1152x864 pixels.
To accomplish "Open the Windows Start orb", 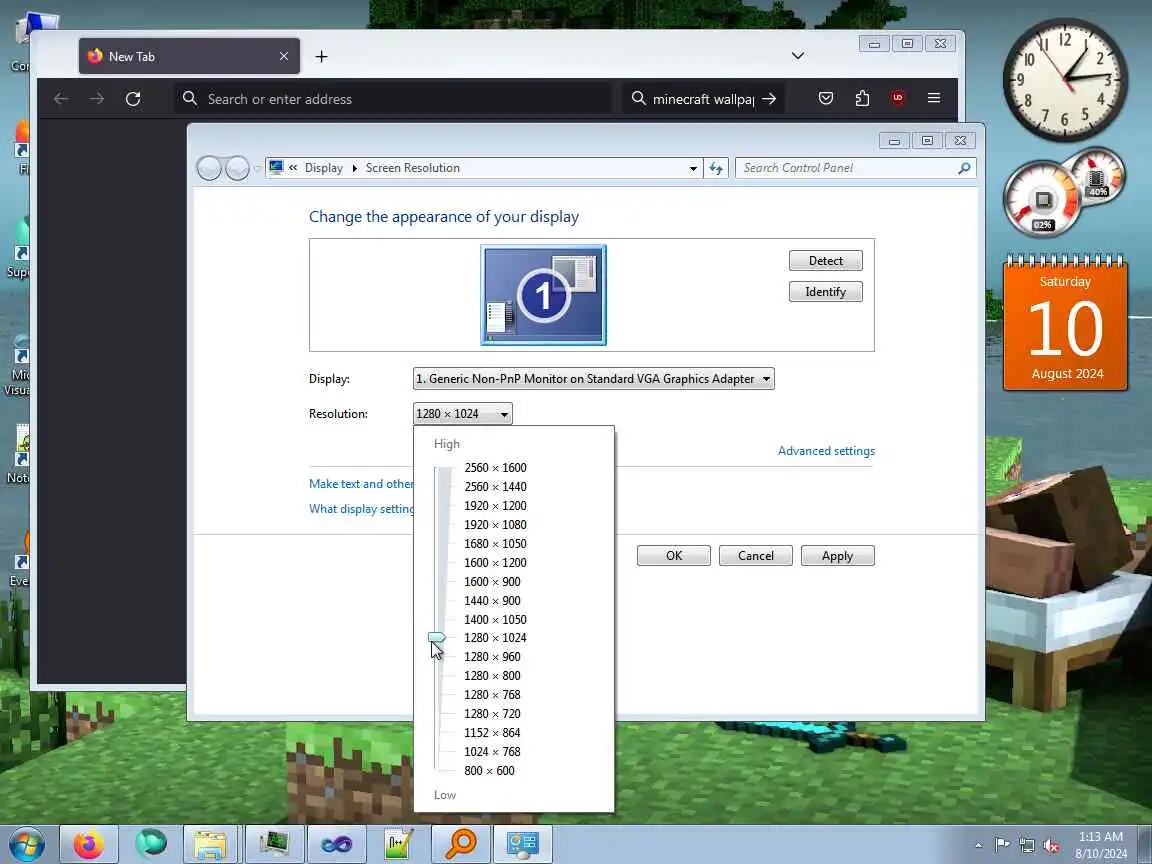I will click(26, 844).
